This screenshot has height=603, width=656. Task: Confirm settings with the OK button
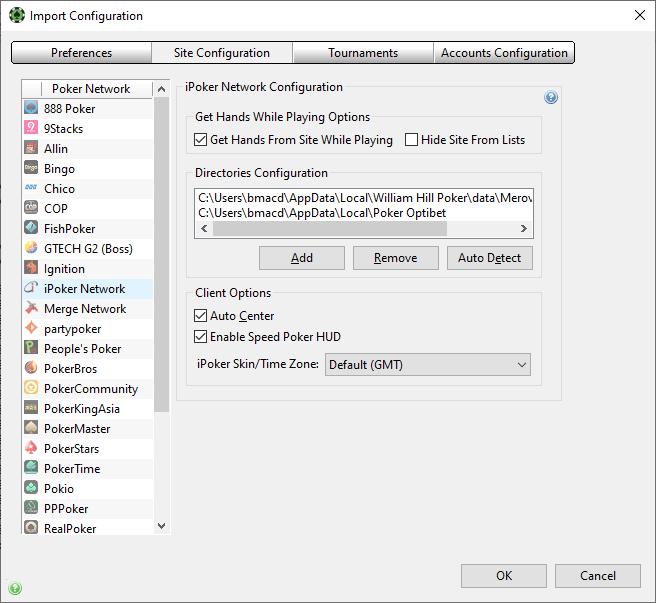click(x=504, y=576)
